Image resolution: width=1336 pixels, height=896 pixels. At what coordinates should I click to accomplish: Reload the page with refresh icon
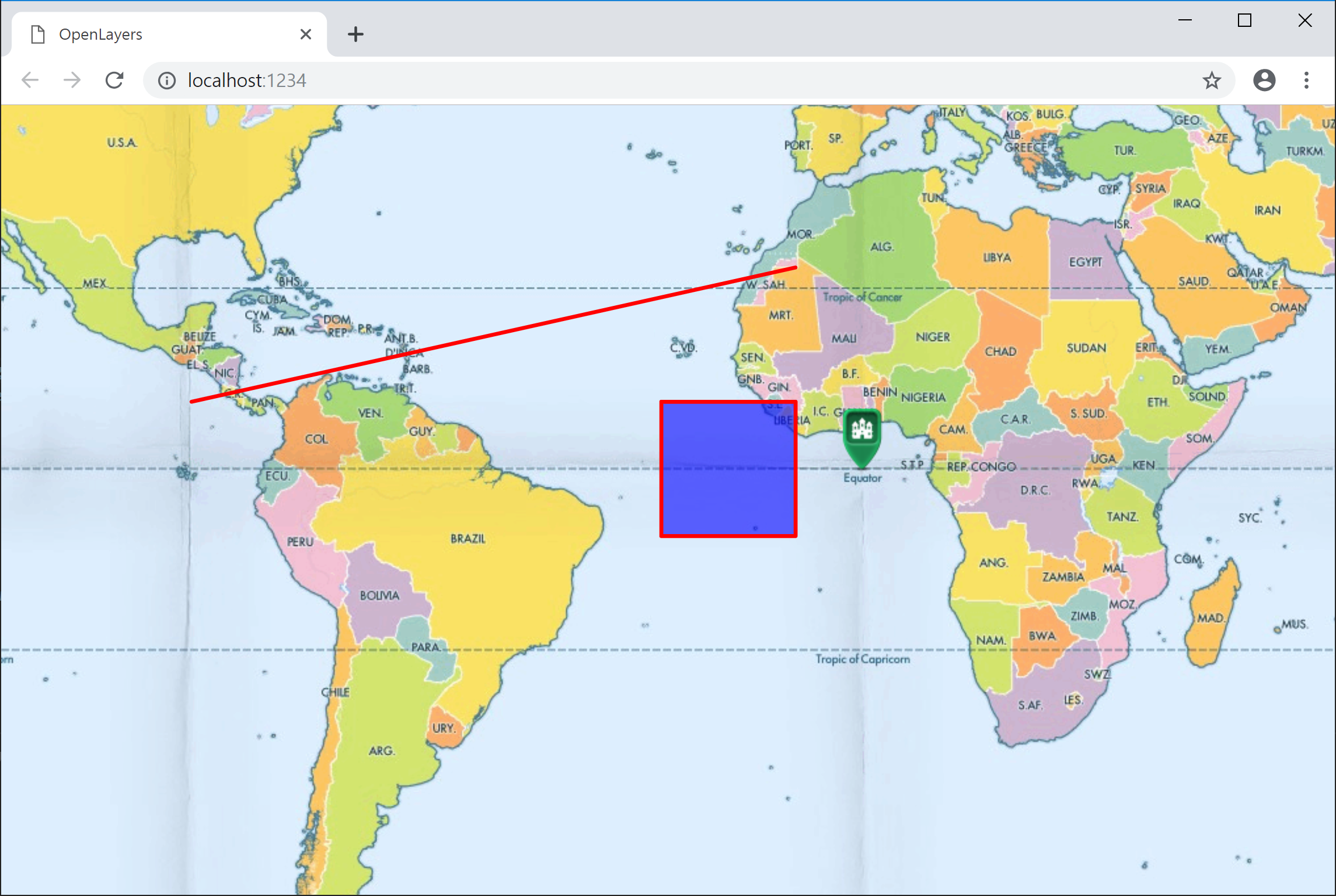click(x=114, y=80)
